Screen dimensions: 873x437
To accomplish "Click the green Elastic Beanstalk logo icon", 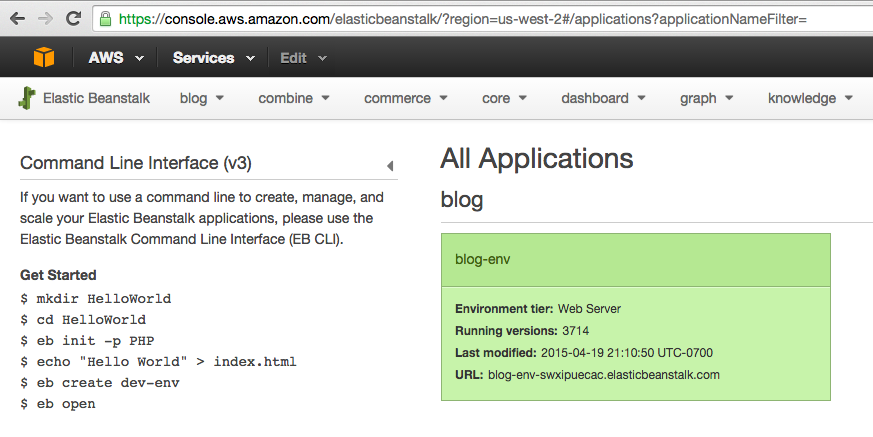I will 26,98.
